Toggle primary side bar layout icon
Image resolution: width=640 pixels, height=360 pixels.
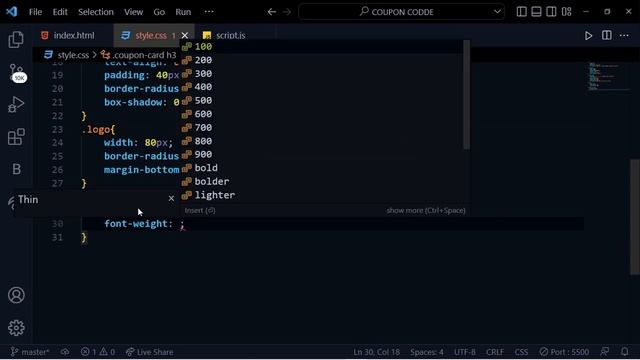(x=521, y=11)
